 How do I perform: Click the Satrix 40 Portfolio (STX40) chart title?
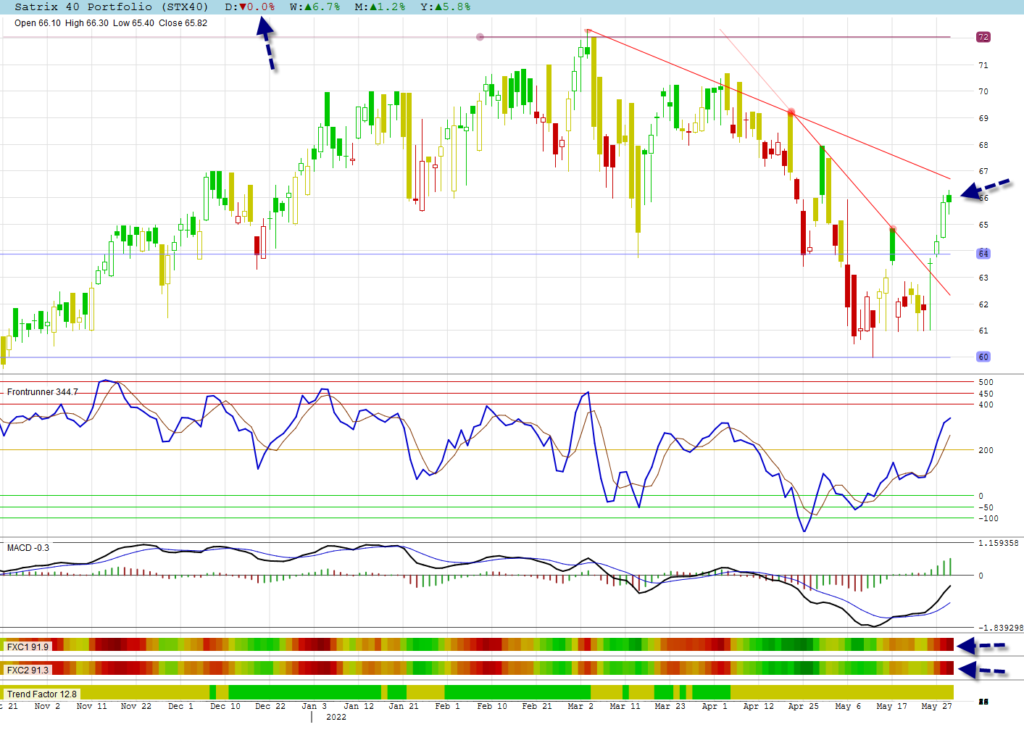[x=111, y=7]
